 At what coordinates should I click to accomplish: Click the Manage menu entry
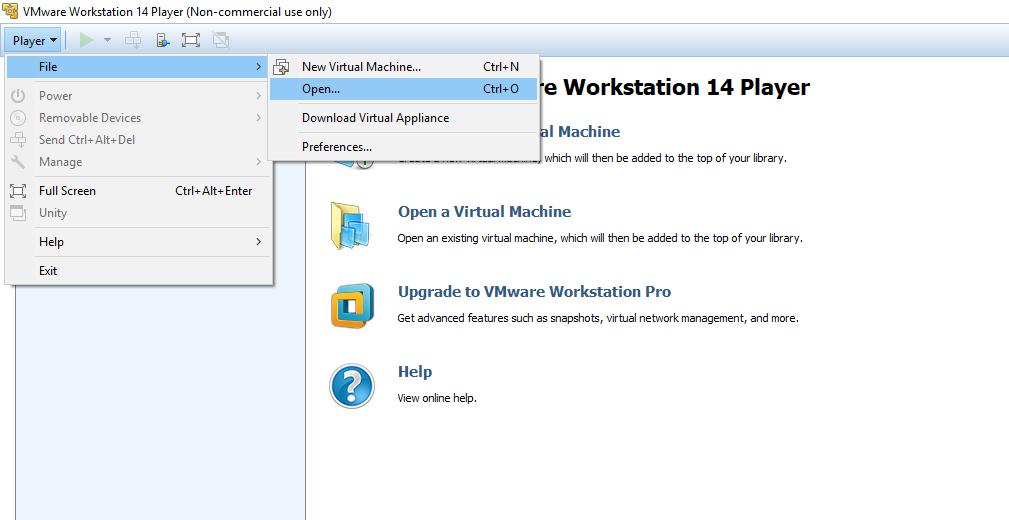(x=136, y=162)
